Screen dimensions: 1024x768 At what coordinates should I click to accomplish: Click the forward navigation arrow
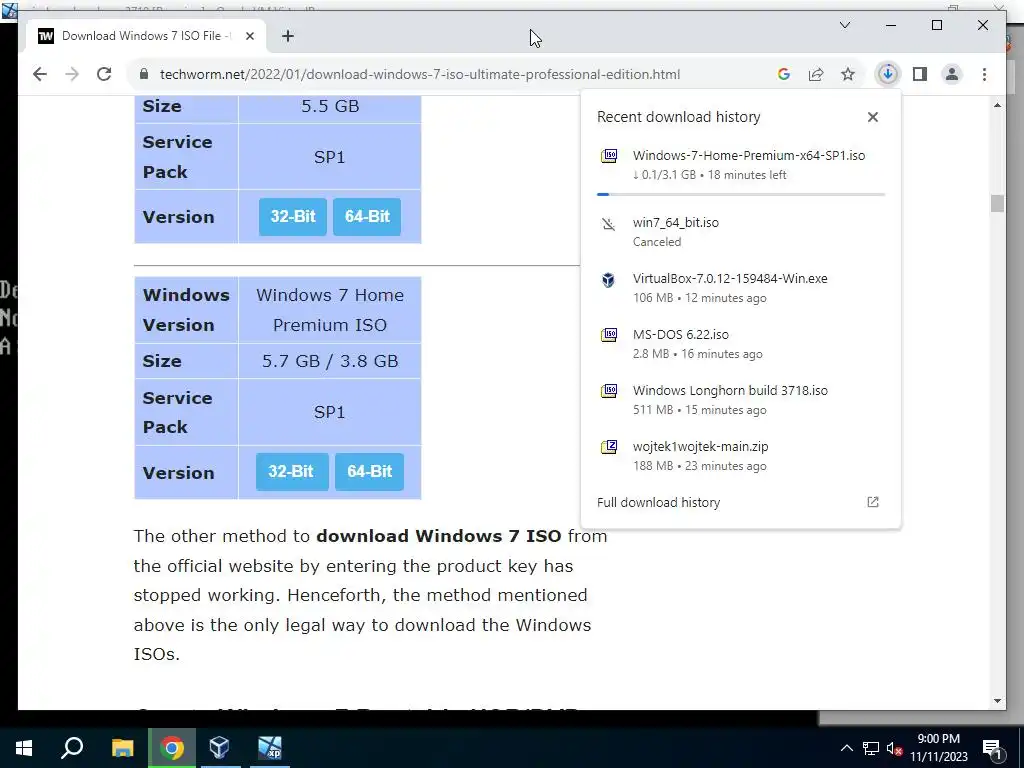click(x=72, y=74)
